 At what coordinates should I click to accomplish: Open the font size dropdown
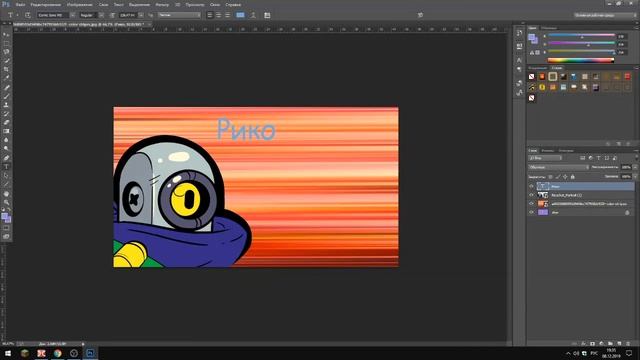[141, 15]
